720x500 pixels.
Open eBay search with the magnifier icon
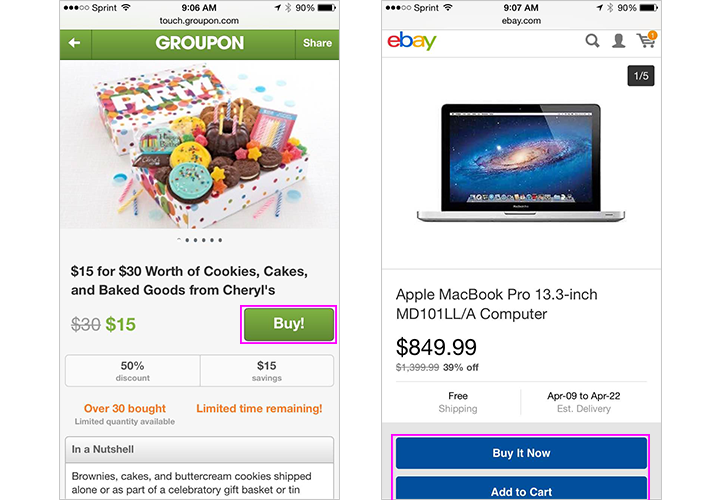click(593, 41)
